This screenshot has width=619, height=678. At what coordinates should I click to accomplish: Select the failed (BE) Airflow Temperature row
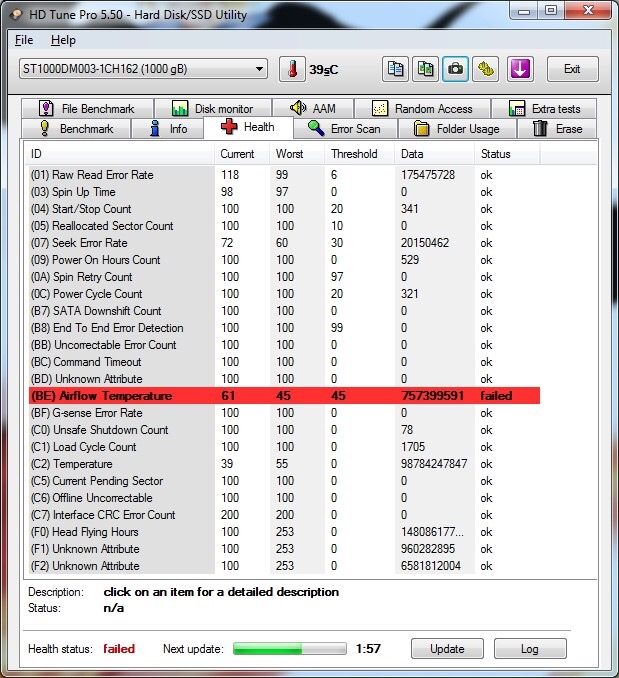click(284, 396)
